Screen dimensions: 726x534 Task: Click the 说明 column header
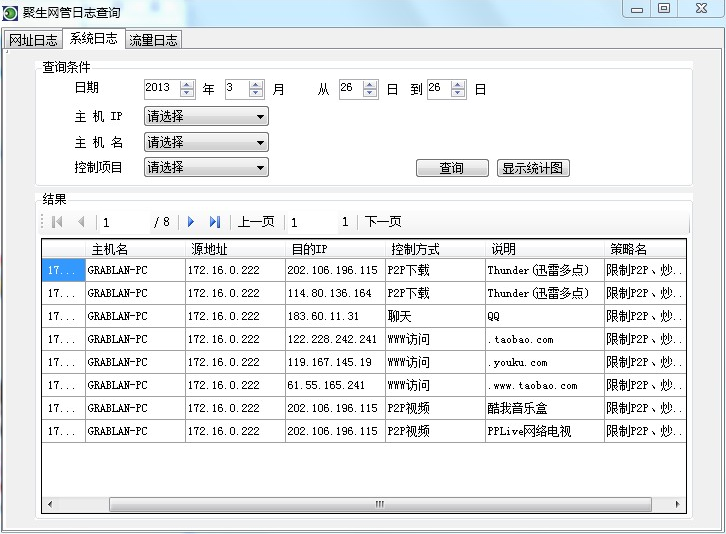point(544,249)
